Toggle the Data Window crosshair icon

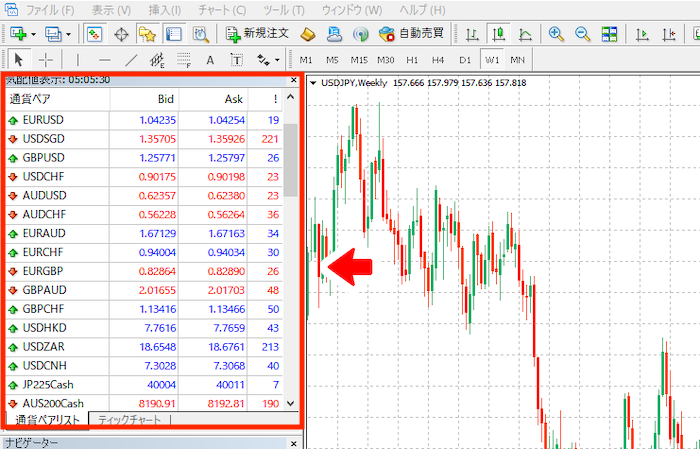(x=121, y=34)
